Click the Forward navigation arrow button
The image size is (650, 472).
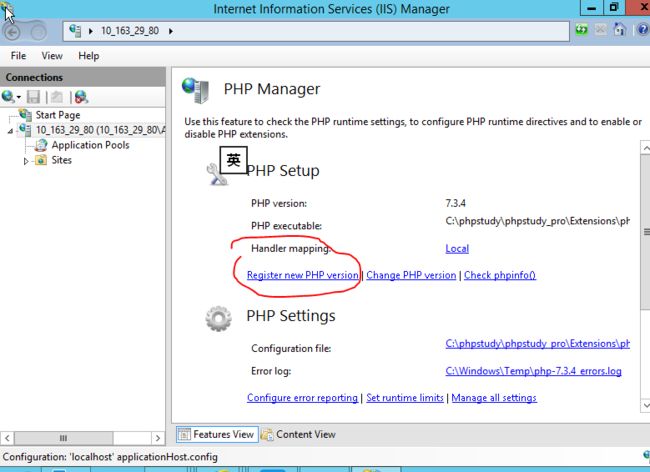point(39,32)
